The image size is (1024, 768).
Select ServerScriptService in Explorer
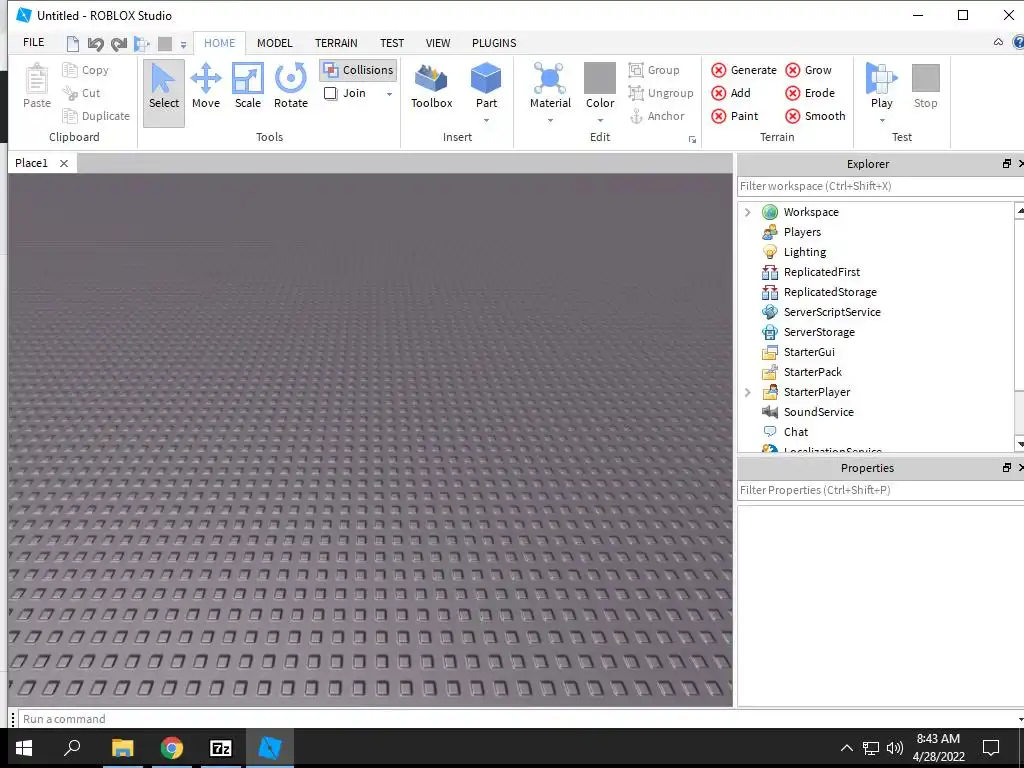[832, 312]
